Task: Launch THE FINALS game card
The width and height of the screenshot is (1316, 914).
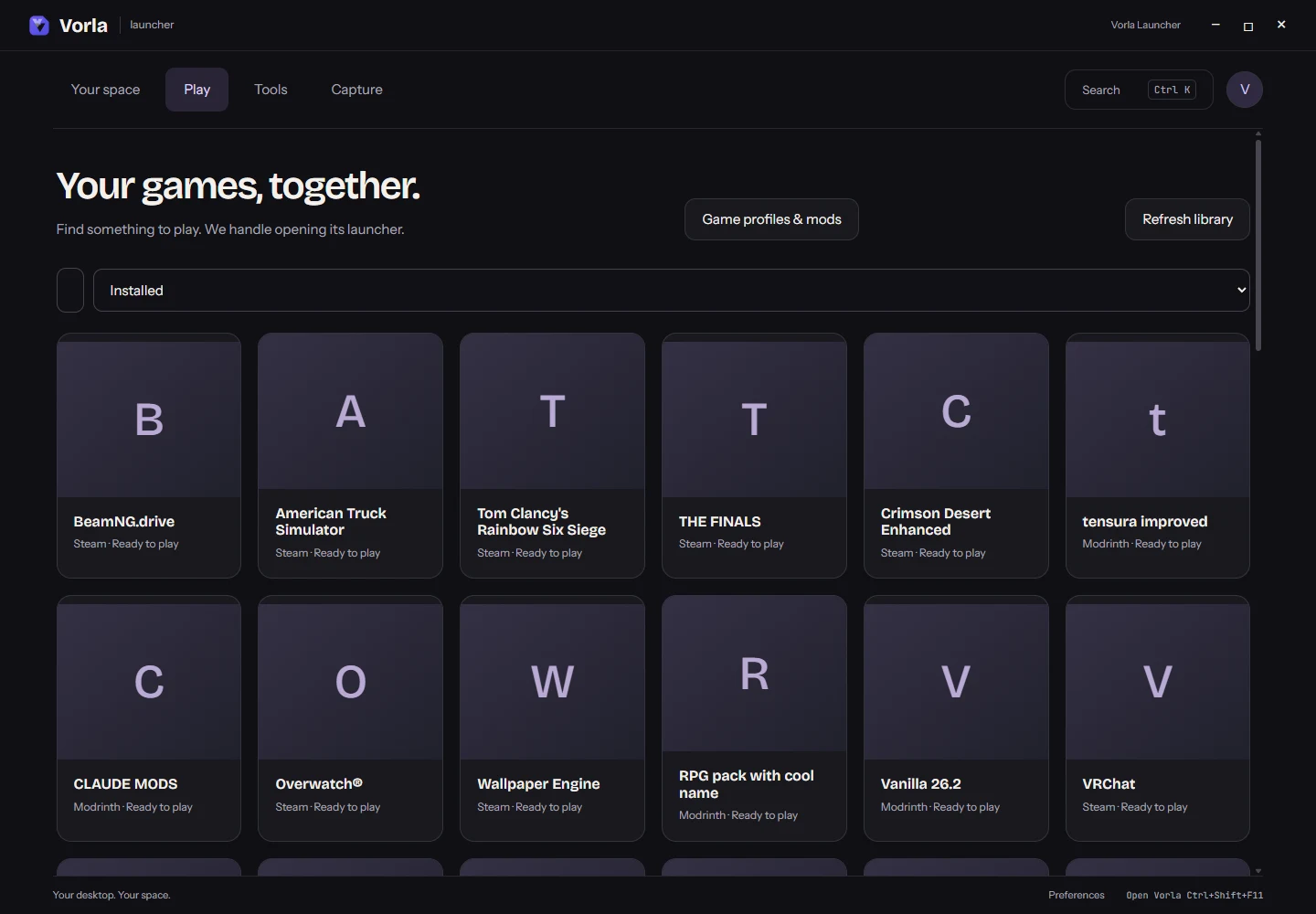Action: point(754,455)
